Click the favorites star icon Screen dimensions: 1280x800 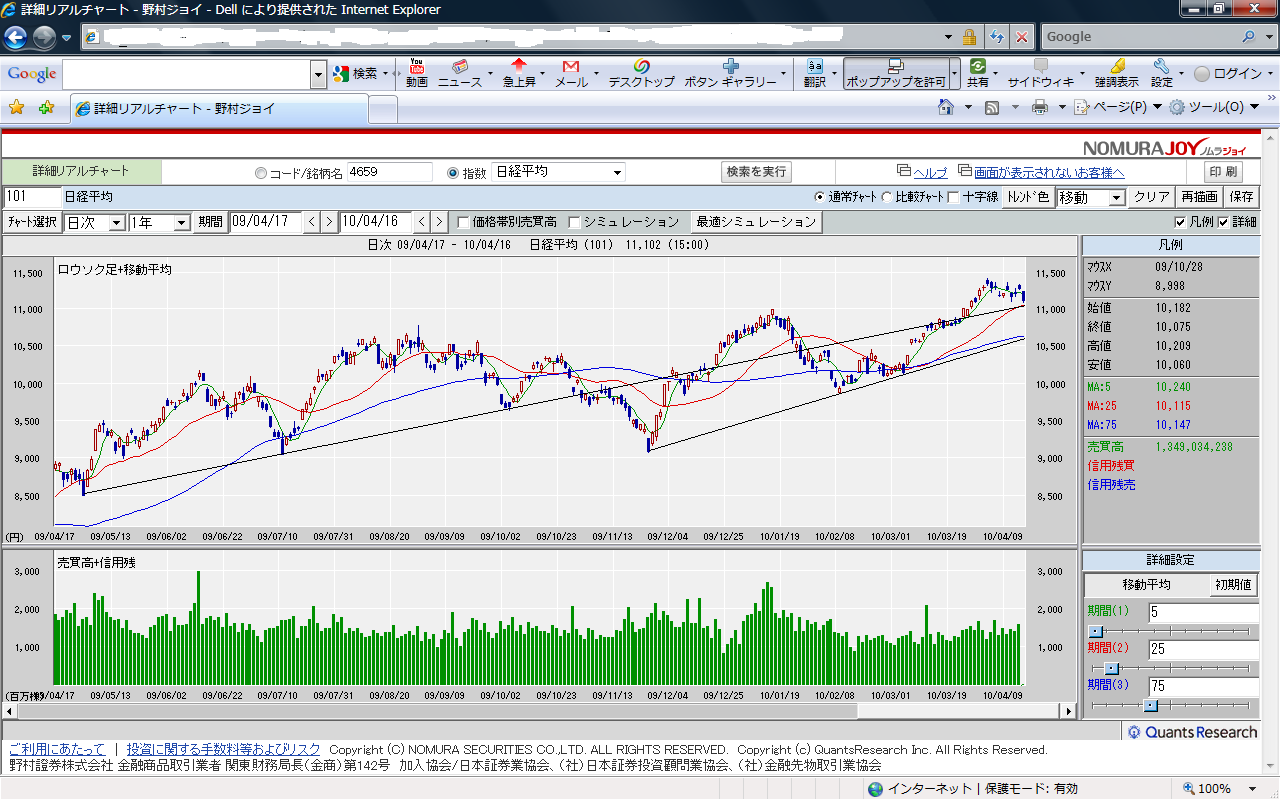tap(17, 107)
